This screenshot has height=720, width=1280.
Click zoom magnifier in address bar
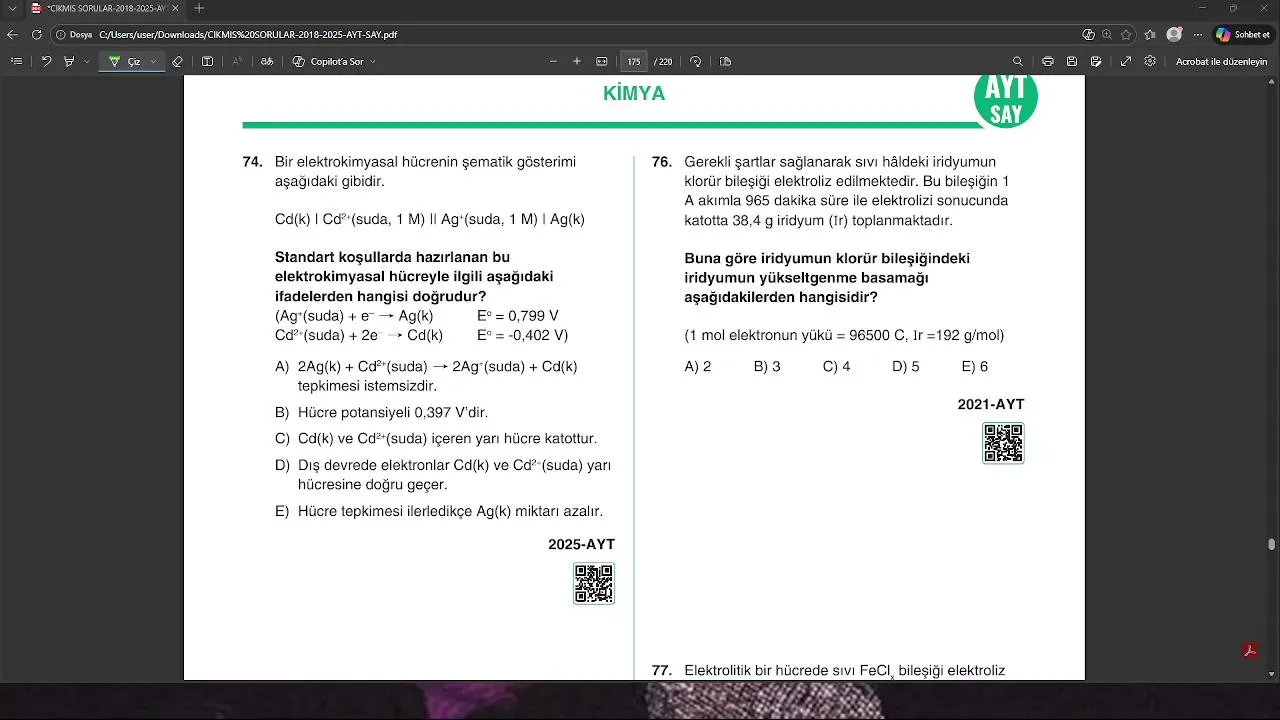(1107, 34)
